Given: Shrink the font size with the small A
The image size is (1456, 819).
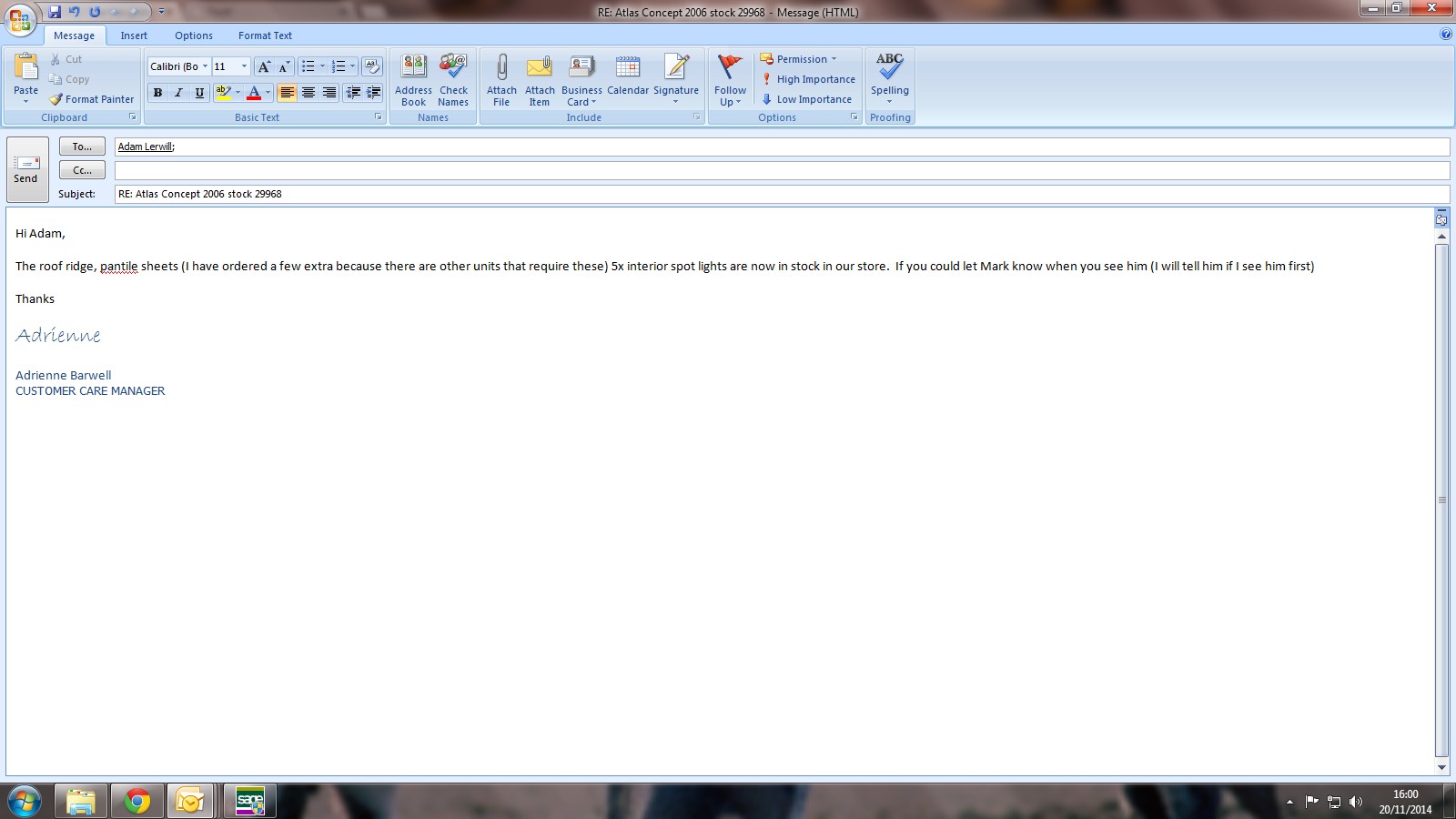Looking at the screenshot, I should [x=284, y=66].
